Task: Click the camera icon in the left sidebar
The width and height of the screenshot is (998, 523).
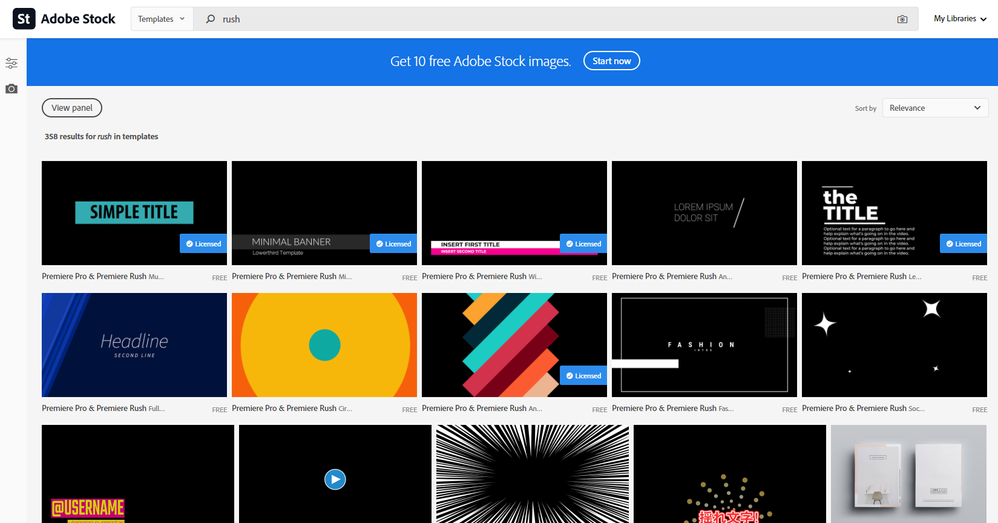Action: pyautogui.click(x=11, y=89)
